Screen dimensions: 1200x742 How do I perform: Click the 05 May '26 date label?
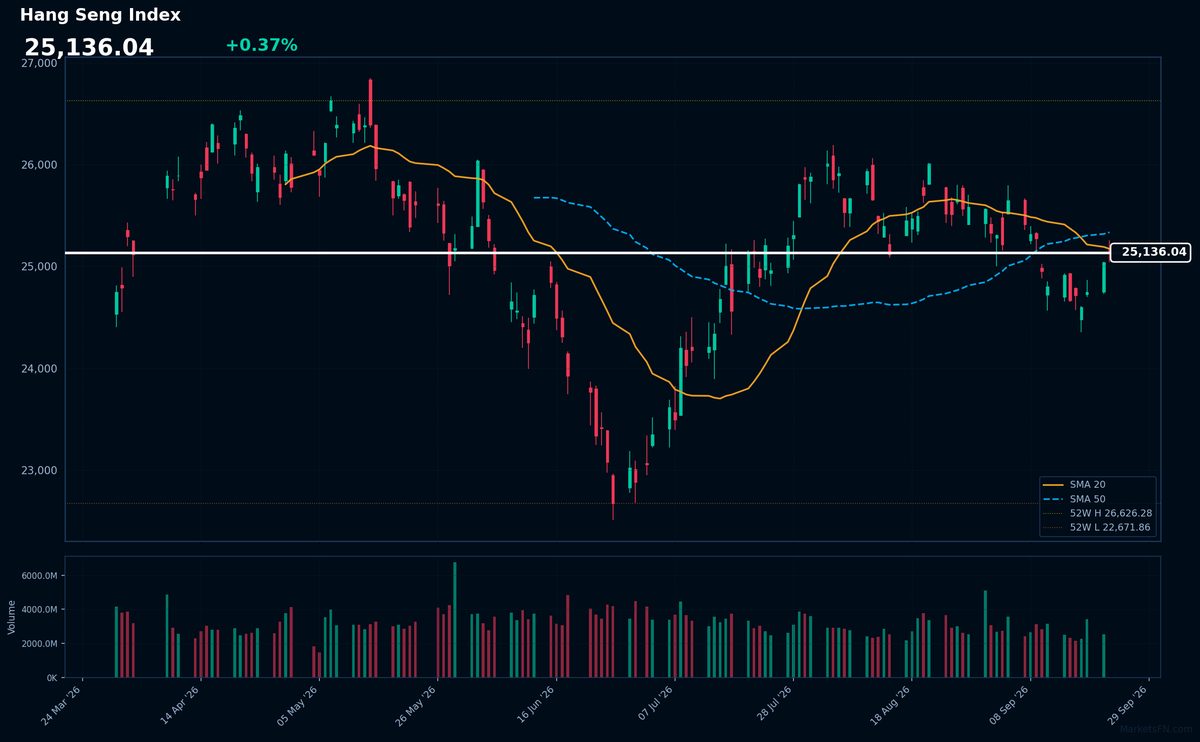pos(299,705)
